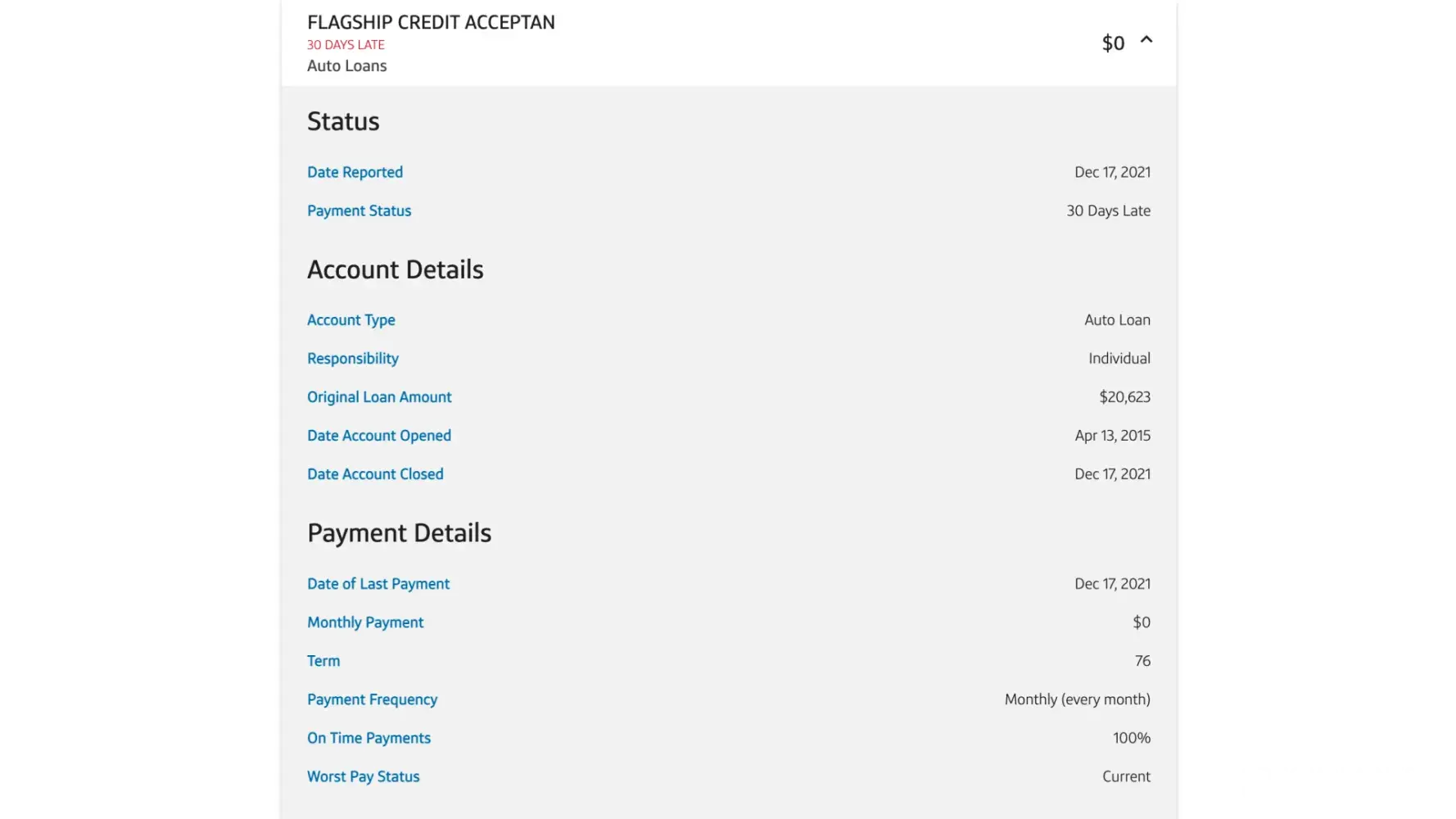Open the Date Account Opened link

pyautogui.click(x=378, y=436)
